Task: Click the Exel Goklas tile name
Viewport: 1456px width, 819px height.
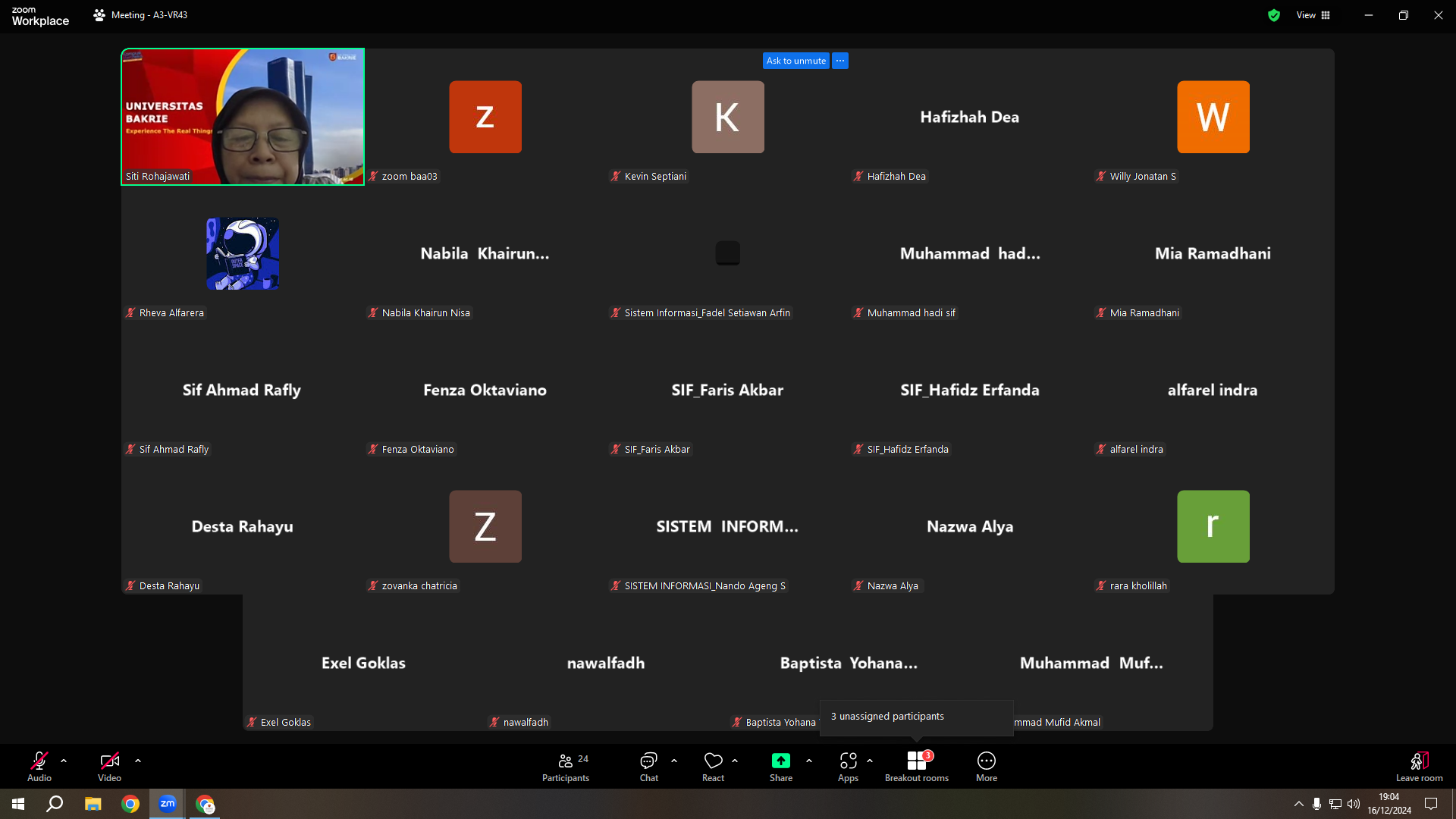Action: (x=363, y=663)
